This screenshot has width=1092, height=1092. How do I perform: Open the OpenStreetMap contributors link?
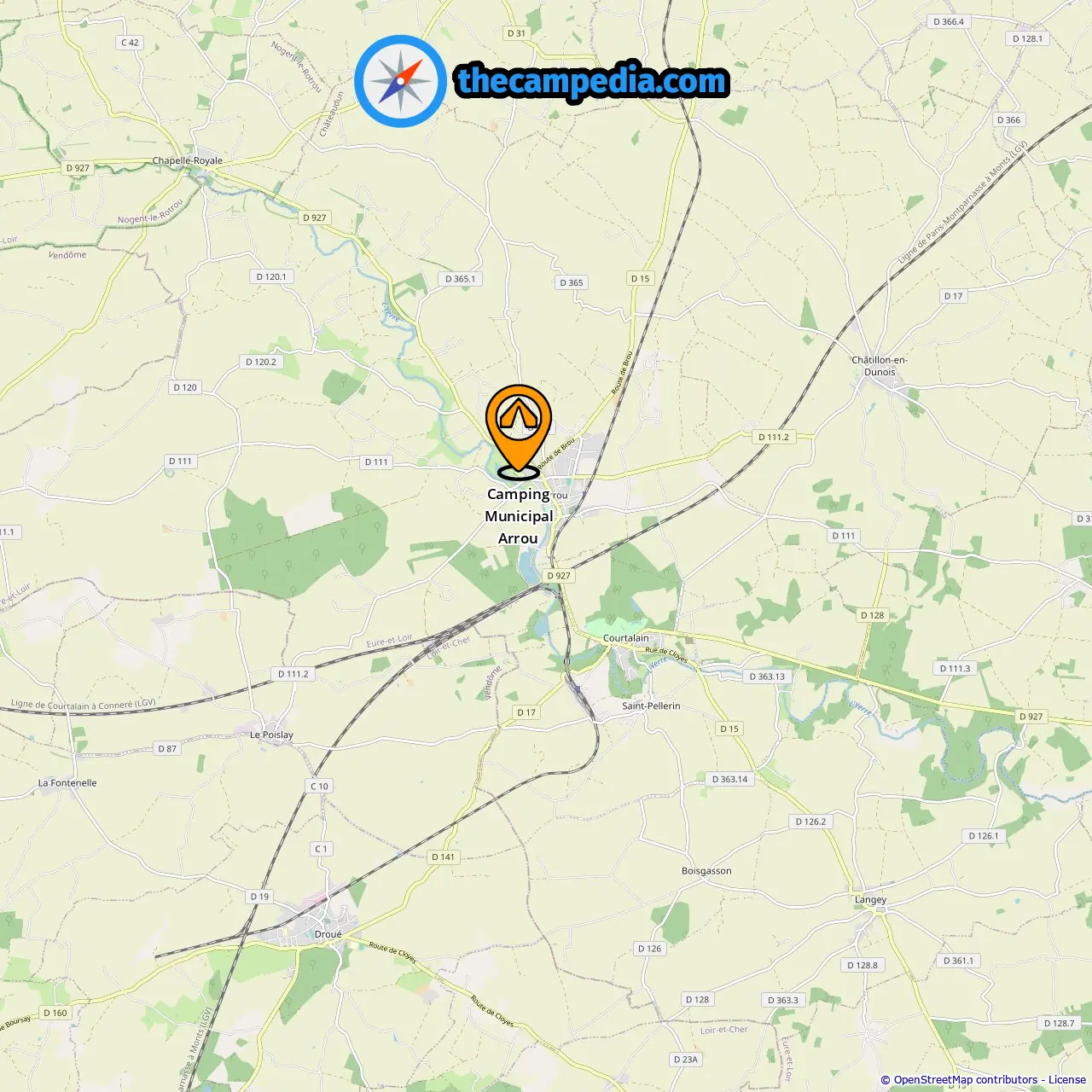click(x=966, y=1080)
